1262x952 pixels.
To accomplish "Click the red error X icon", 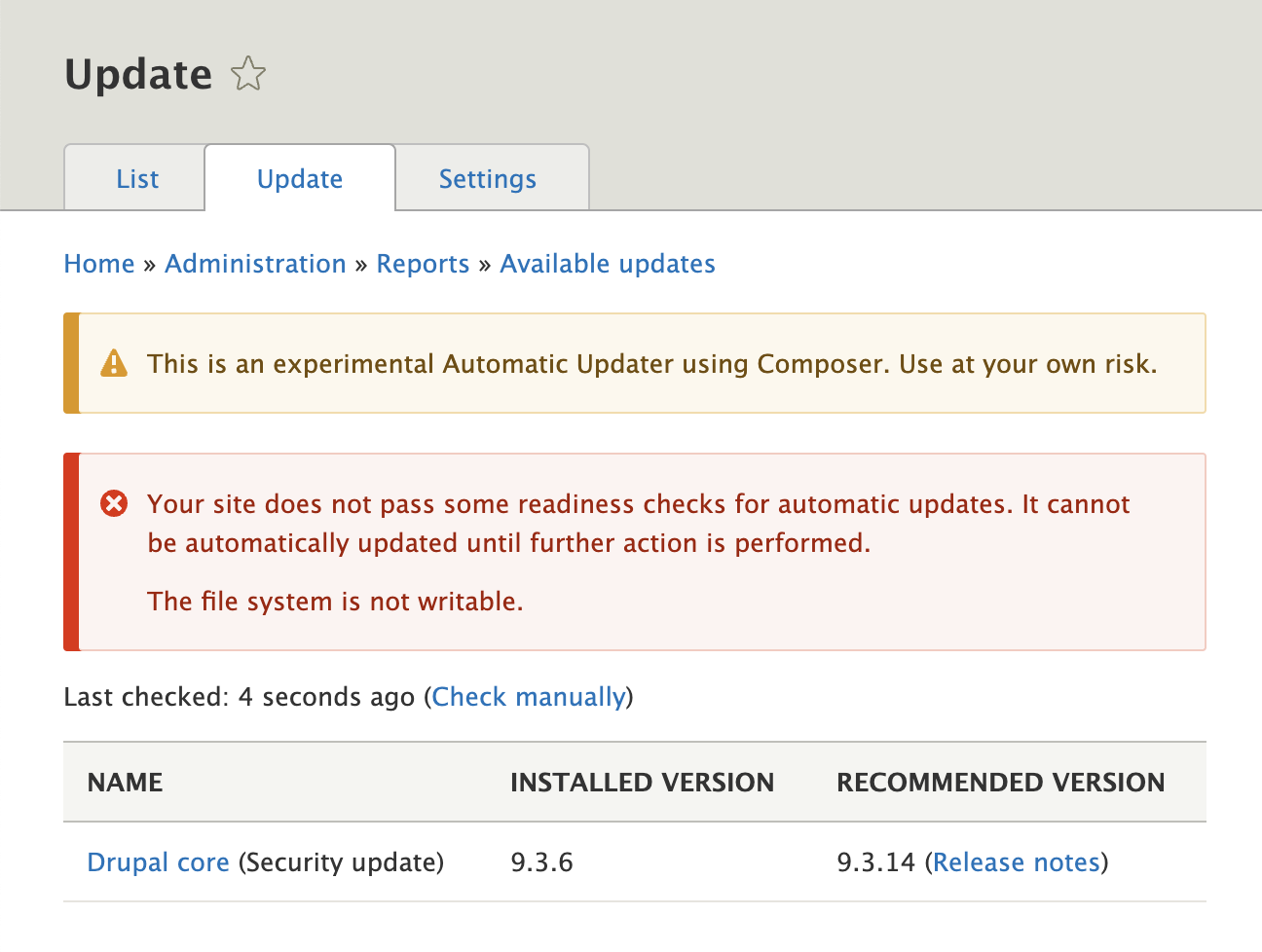I will (114, 504).
